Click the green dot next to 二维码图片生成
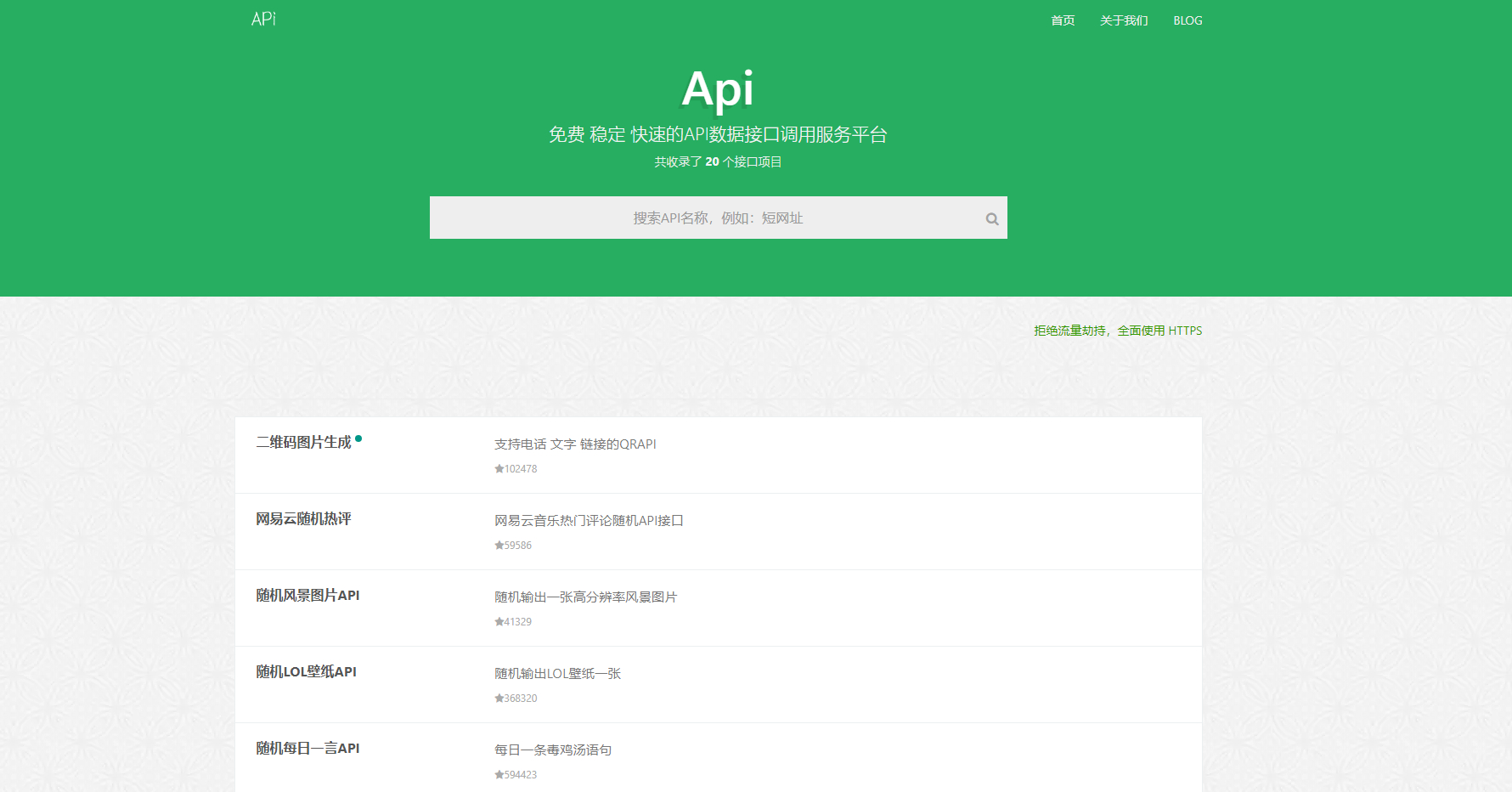 tap(358, 438)
